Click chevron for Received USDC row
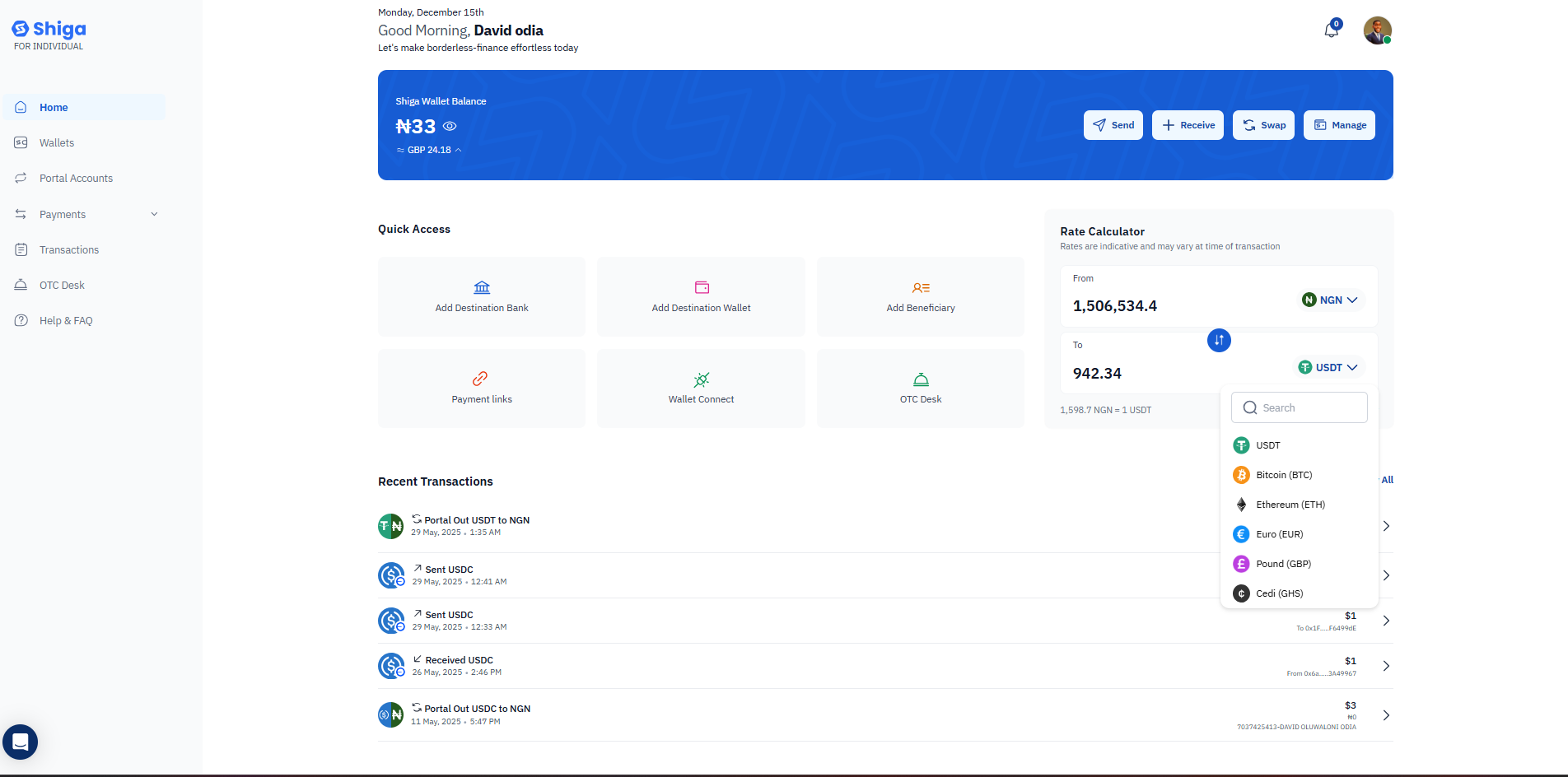Image resolution: width=1568 pixels, height=777 pixels. tap(1387, 666)
